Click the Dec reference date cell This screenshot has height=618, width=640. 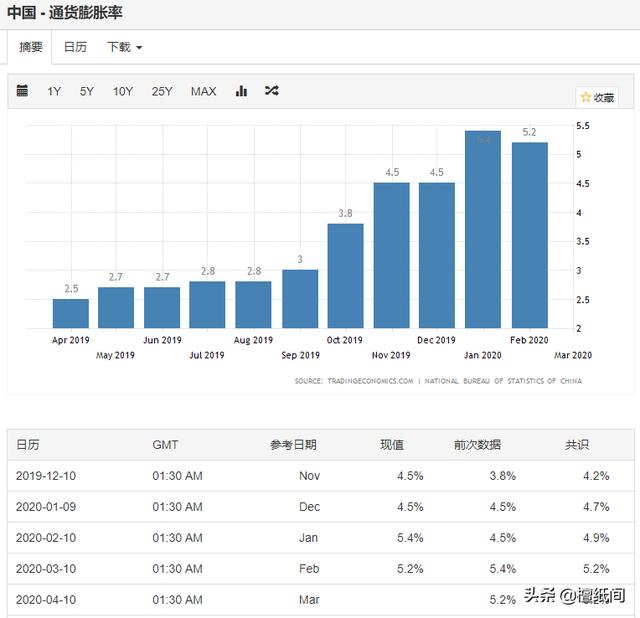tap(309, 507)
